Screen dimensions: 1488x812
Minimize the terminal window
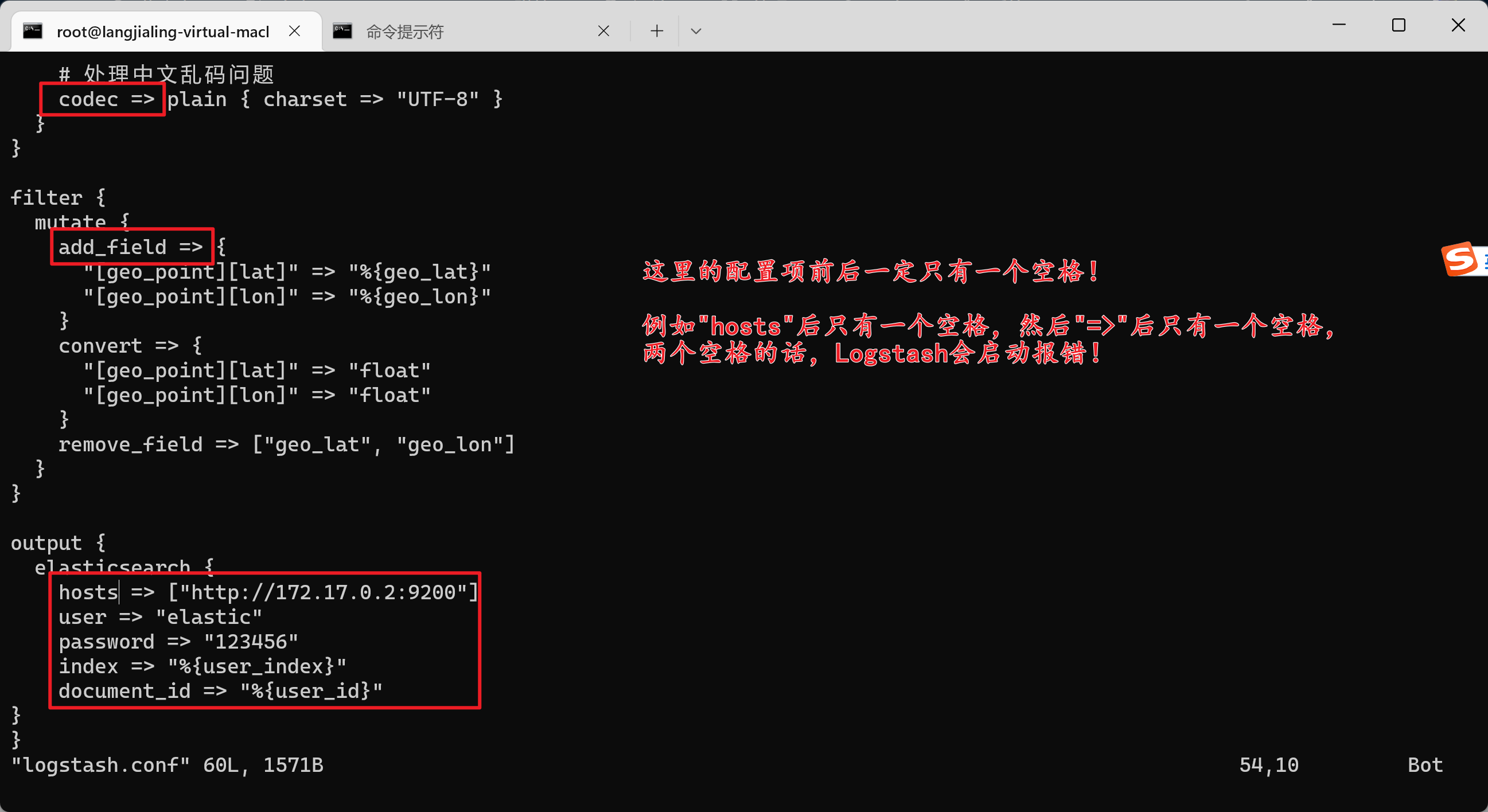tap(1339, 25)
